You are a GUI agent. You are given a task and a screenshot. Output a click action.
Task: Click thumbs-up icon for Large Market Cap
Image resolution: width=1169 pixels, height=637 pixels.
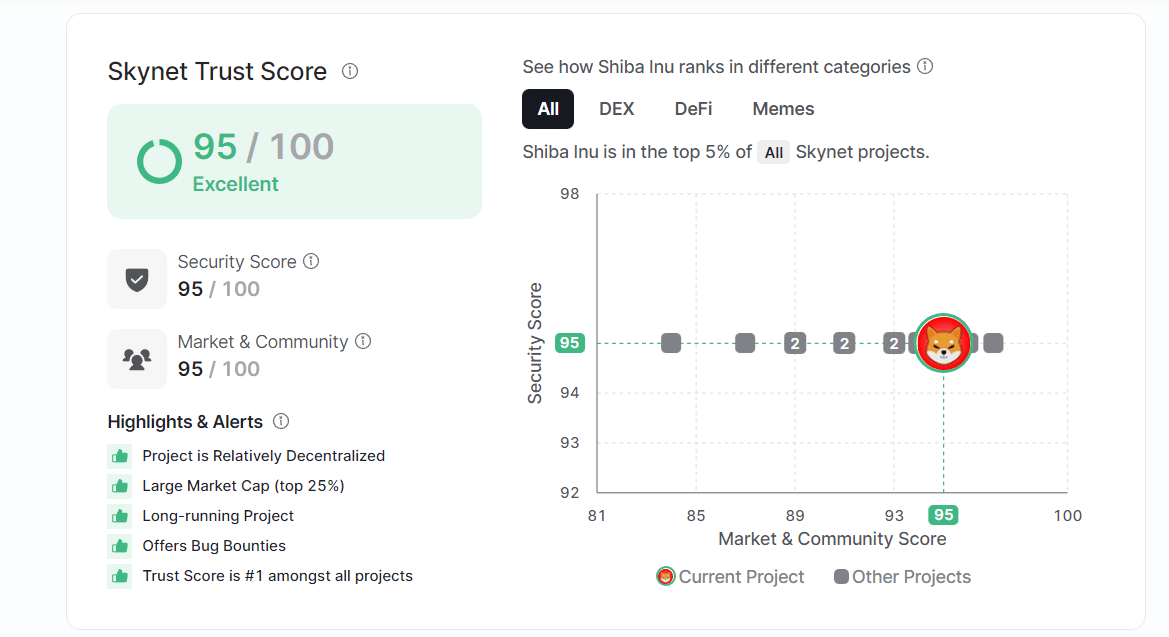click(119, 486)
